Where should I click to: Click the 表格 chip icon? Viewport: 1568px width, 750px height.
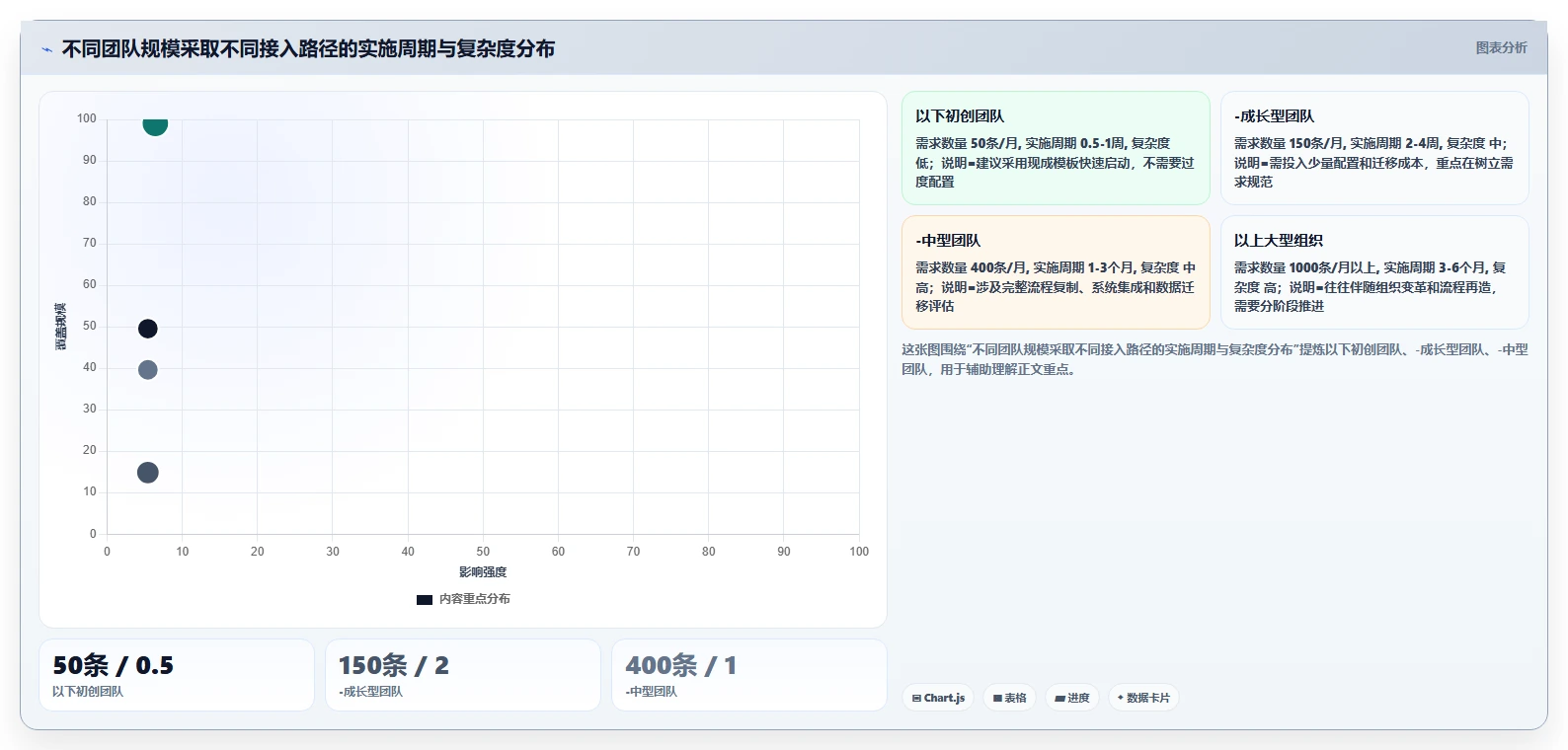997,698
